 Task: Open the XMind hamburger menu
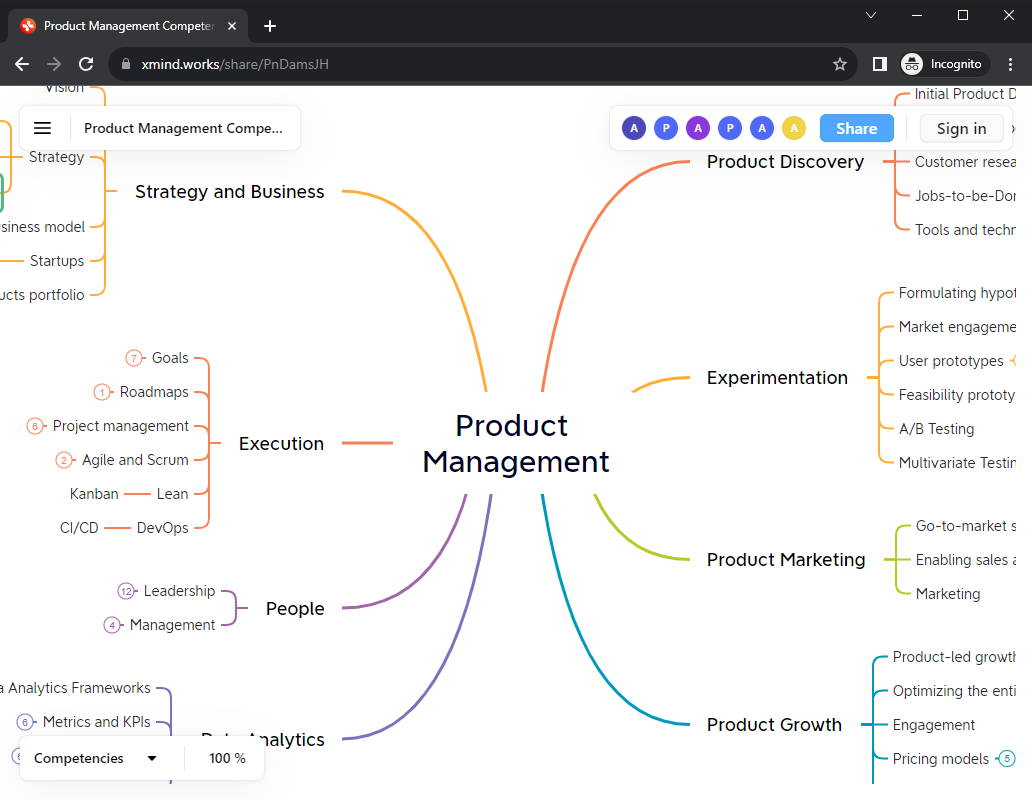(42, 128)
